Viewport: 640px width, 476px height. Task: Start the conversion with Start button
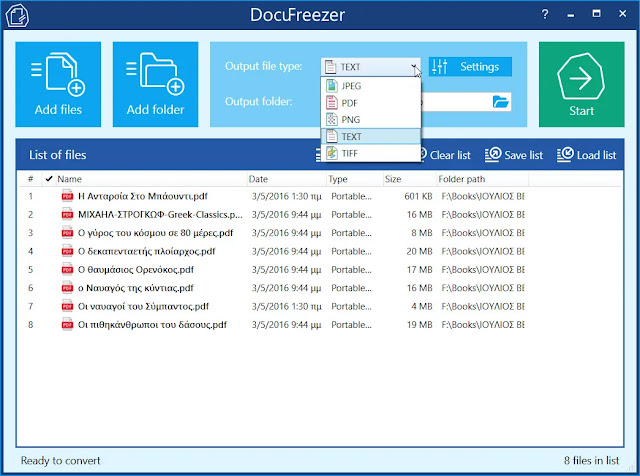pos(581,84)
